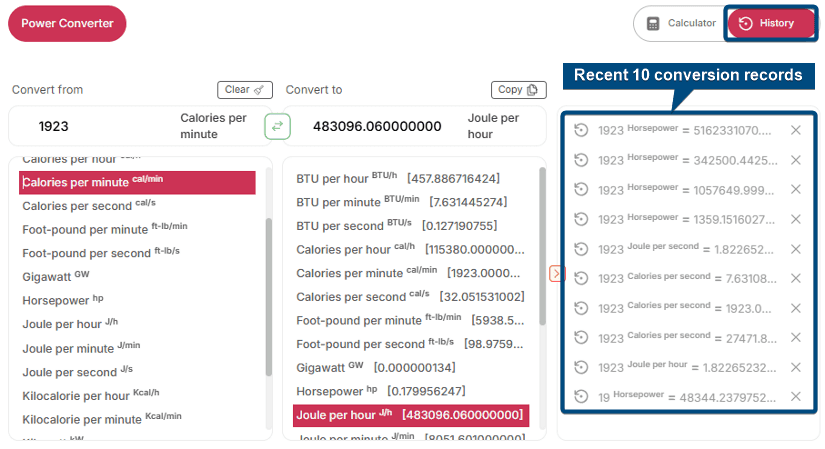Restore the 1923 Joule per second record
Screen dimensions: 825x449
point(581,249)
